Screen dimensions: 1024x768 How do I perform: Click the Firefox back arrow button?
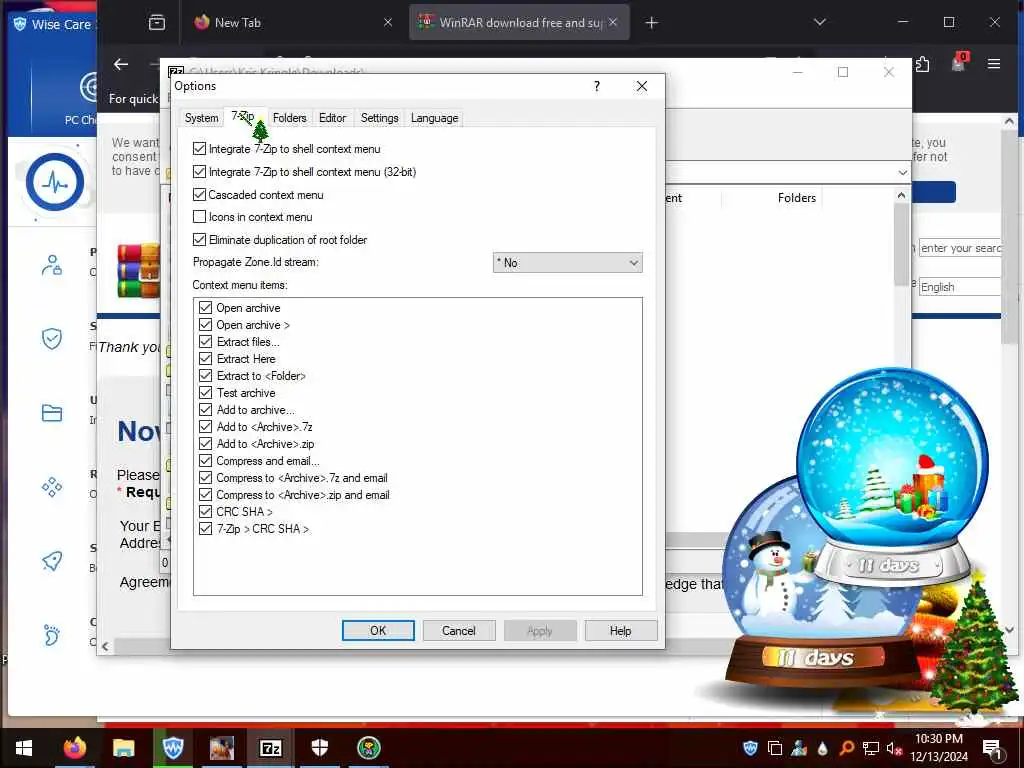tap(121, 64)
